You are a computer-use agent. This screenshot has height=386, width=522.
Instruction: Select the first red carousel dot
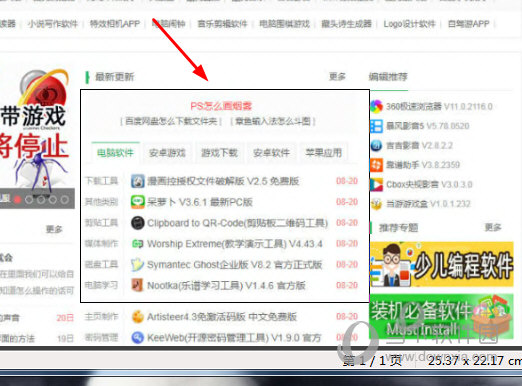click(x=18, y=200)
